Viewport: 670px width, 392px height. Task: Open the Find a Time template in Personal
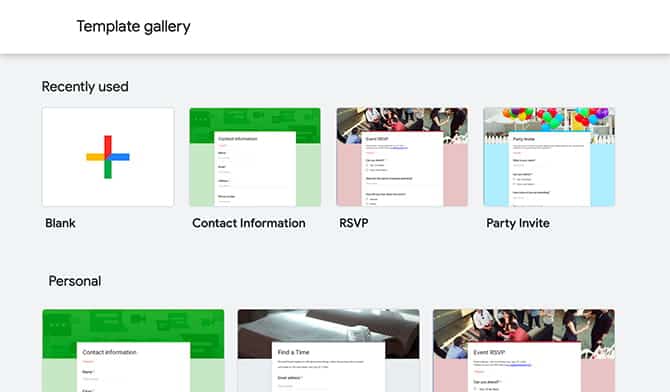pos(329,351)
